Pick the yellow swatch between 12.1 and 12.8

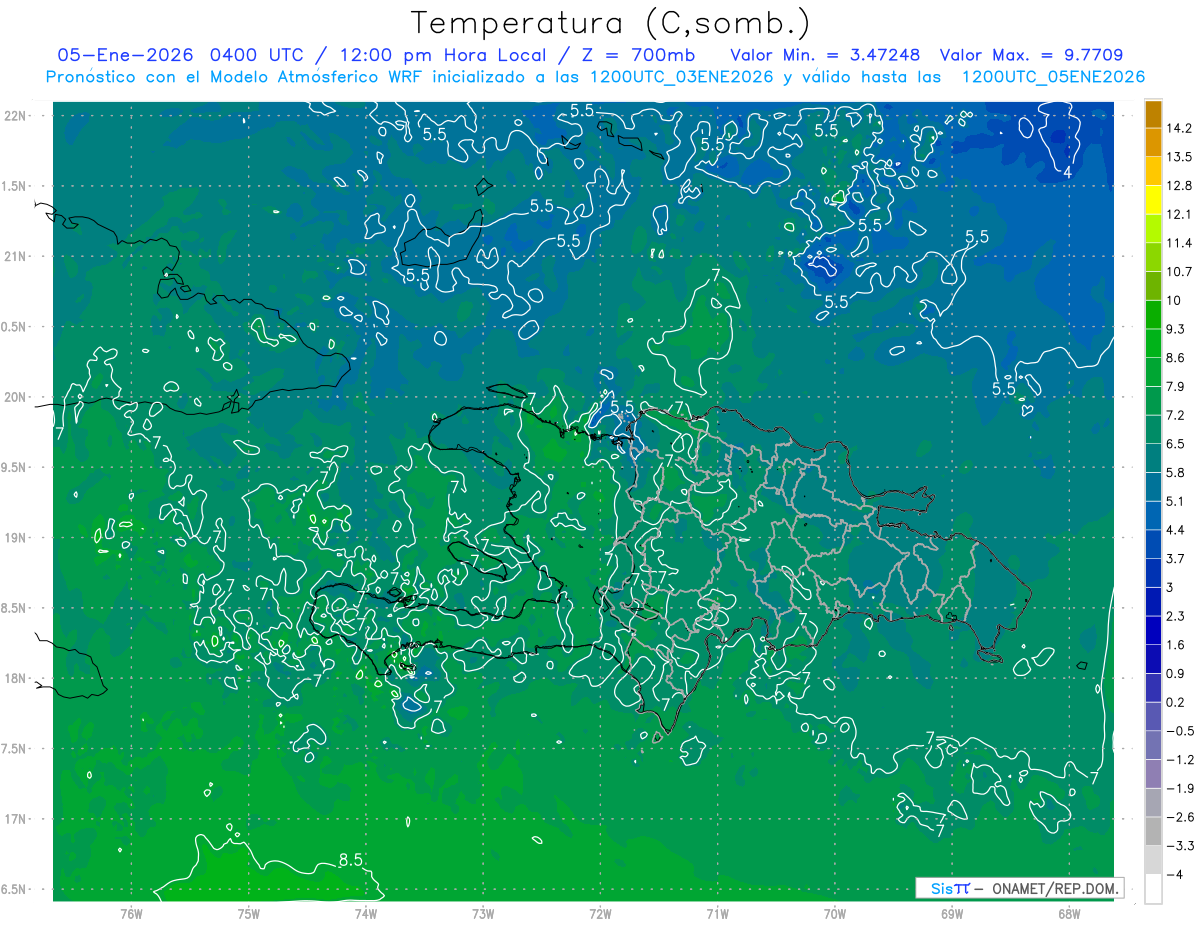click(1153, 200)
